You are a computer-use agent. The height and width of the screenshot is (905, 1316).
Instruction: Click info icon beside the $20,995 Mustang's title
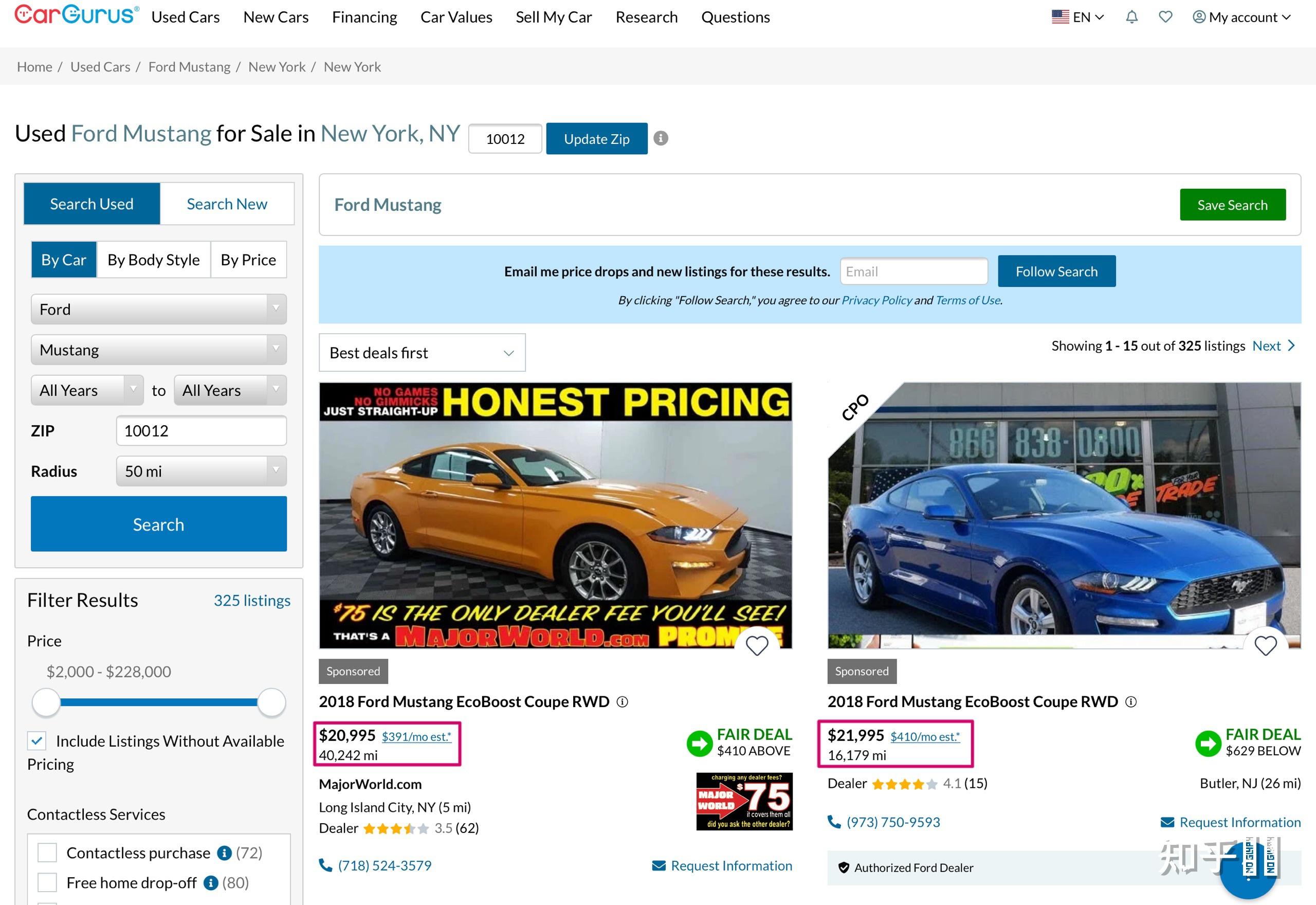[x=623, y=702]
